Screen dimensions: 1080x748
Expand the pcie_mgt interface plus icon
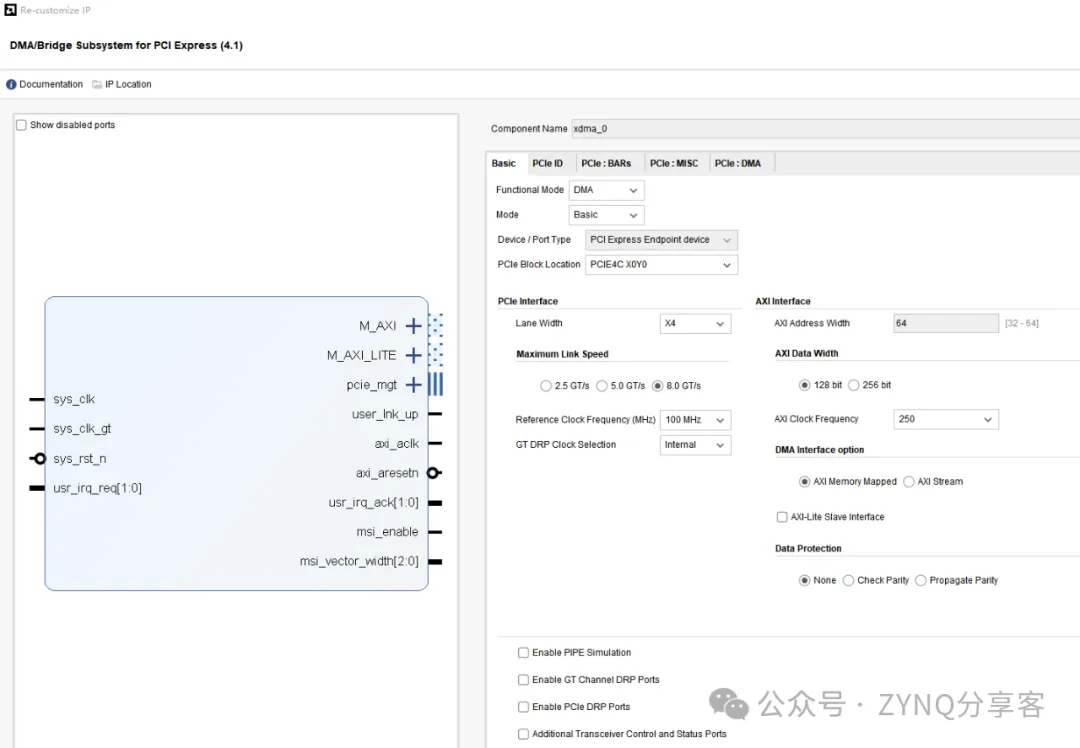coord(413,385)
